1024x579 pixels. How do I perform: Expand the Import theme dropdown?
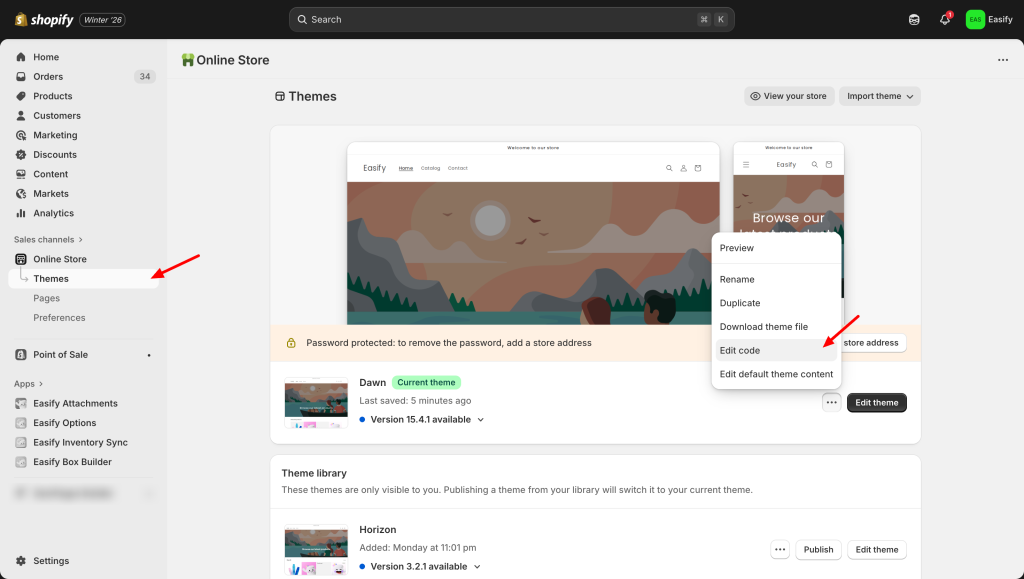point(879,96)
